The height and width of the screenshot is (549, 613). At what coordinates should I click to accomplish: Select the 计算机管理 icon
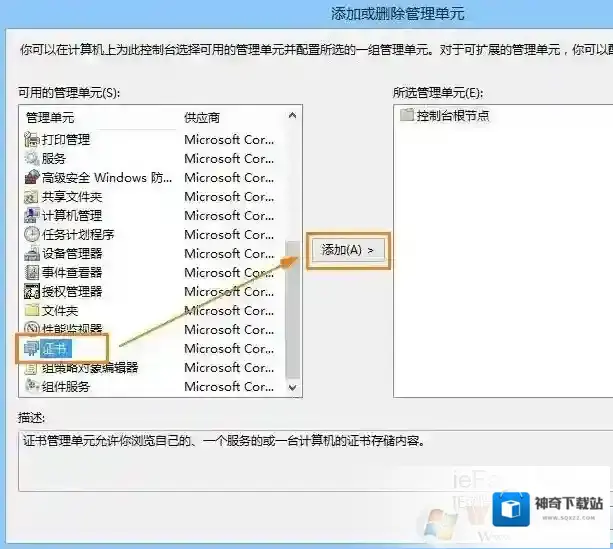click(x=32, y=216)
